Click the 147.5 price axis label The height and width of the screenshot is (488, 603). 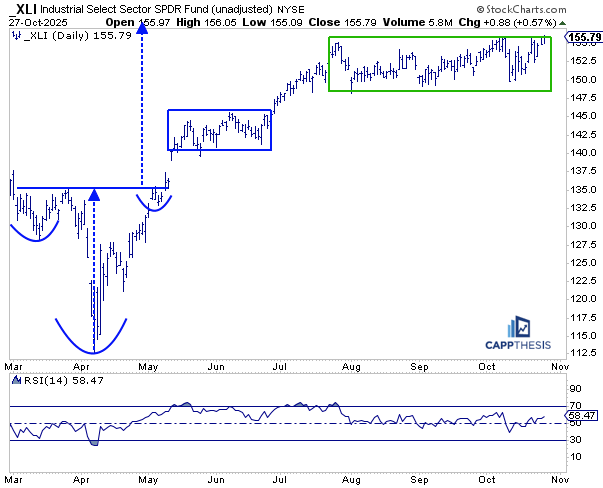584,98
